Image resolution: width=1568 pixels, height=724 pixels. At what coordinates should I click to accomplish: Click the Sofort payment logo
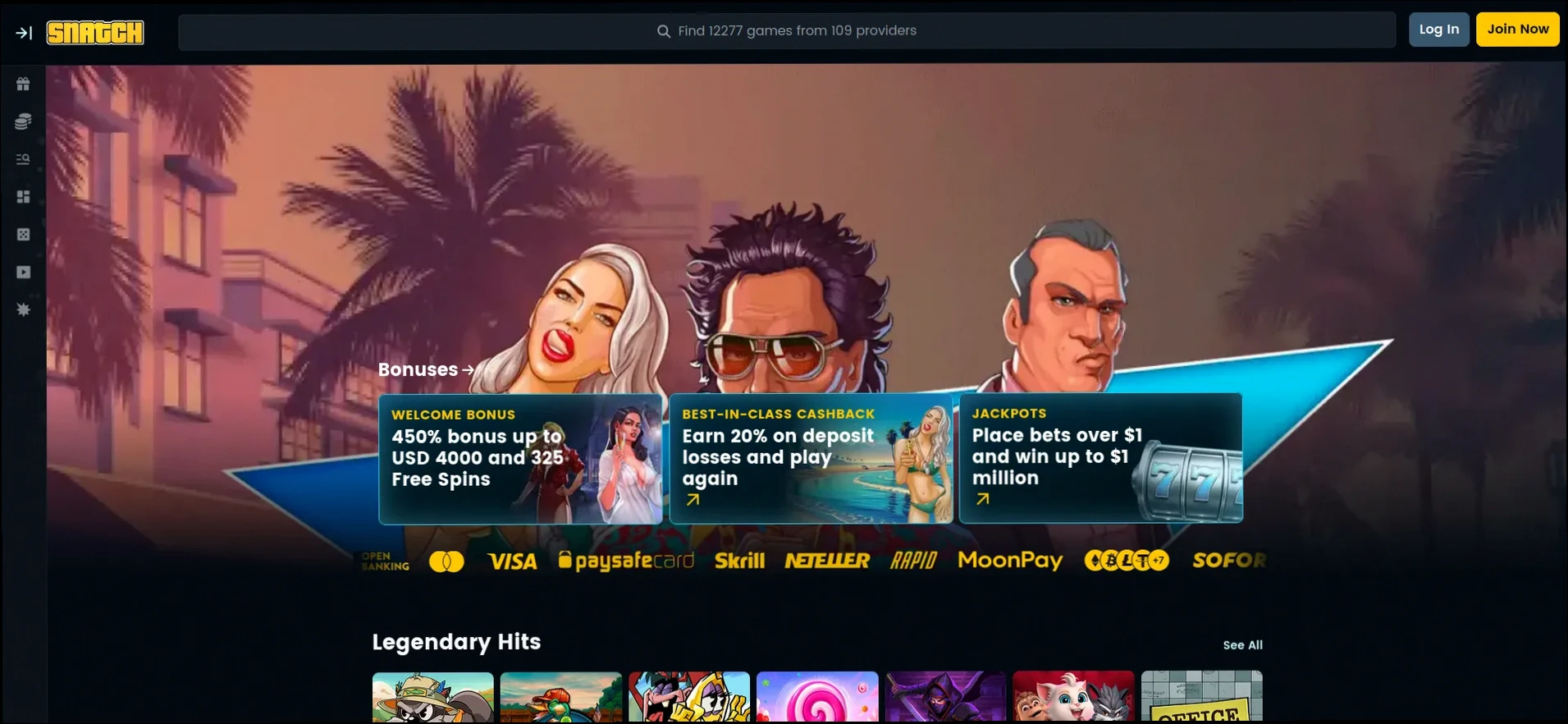pos(1229,561)
